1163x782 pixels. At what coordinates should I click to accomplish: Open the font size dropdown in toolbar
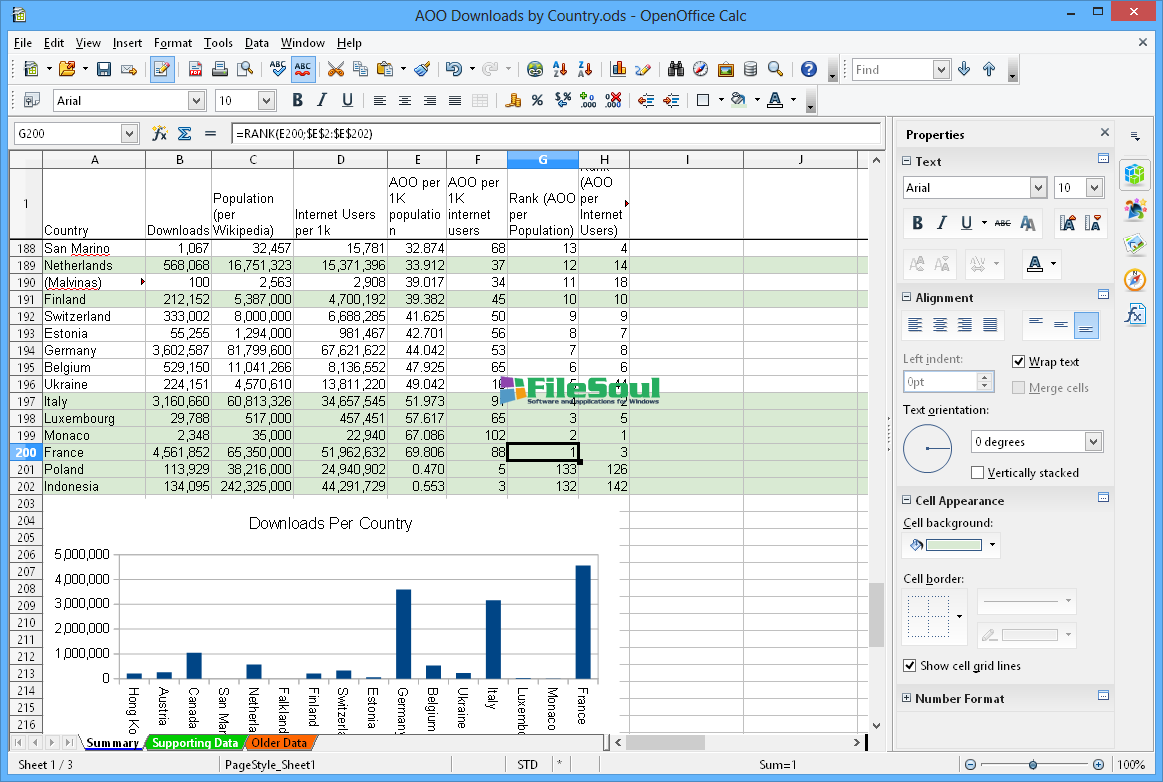pos(266,100)
